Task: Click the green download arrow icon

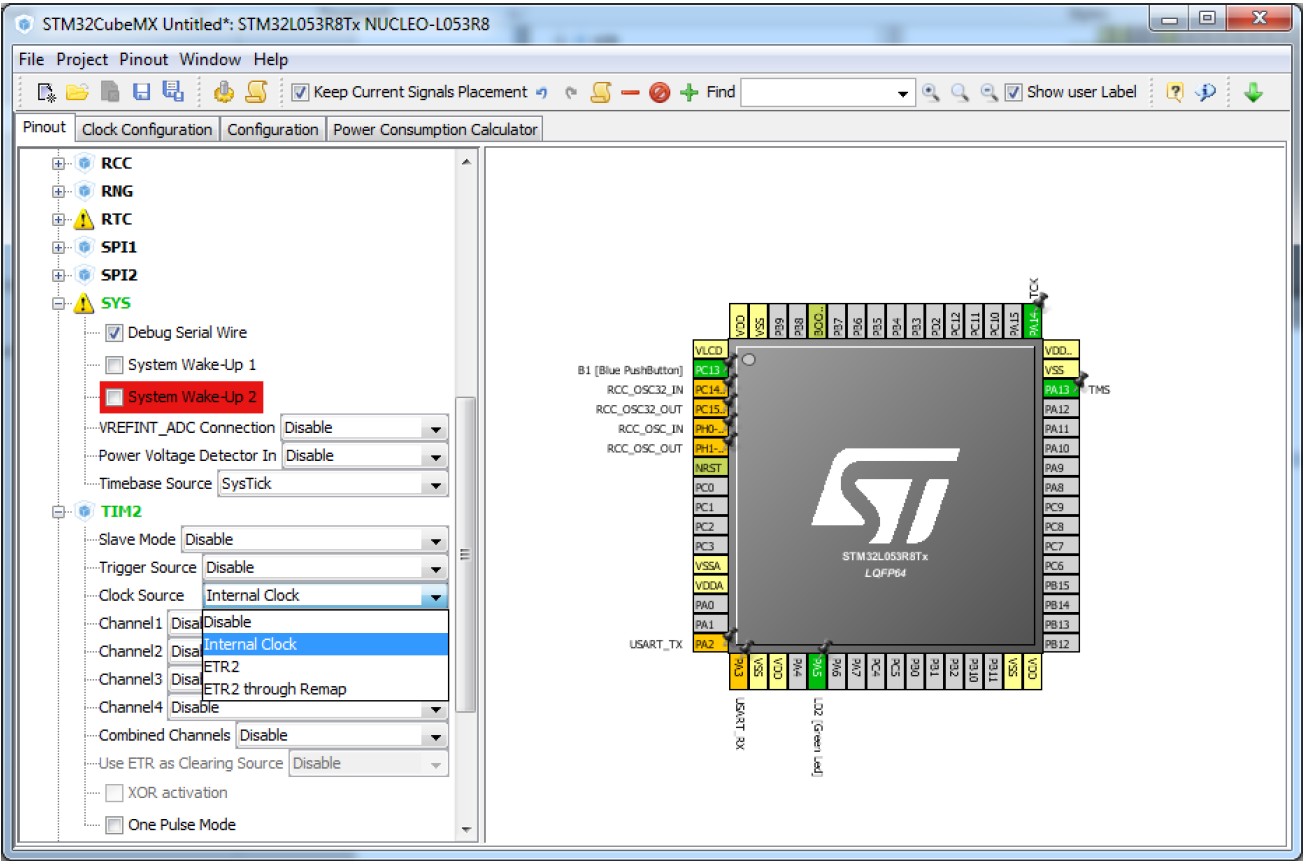Action: [1253, 93]
